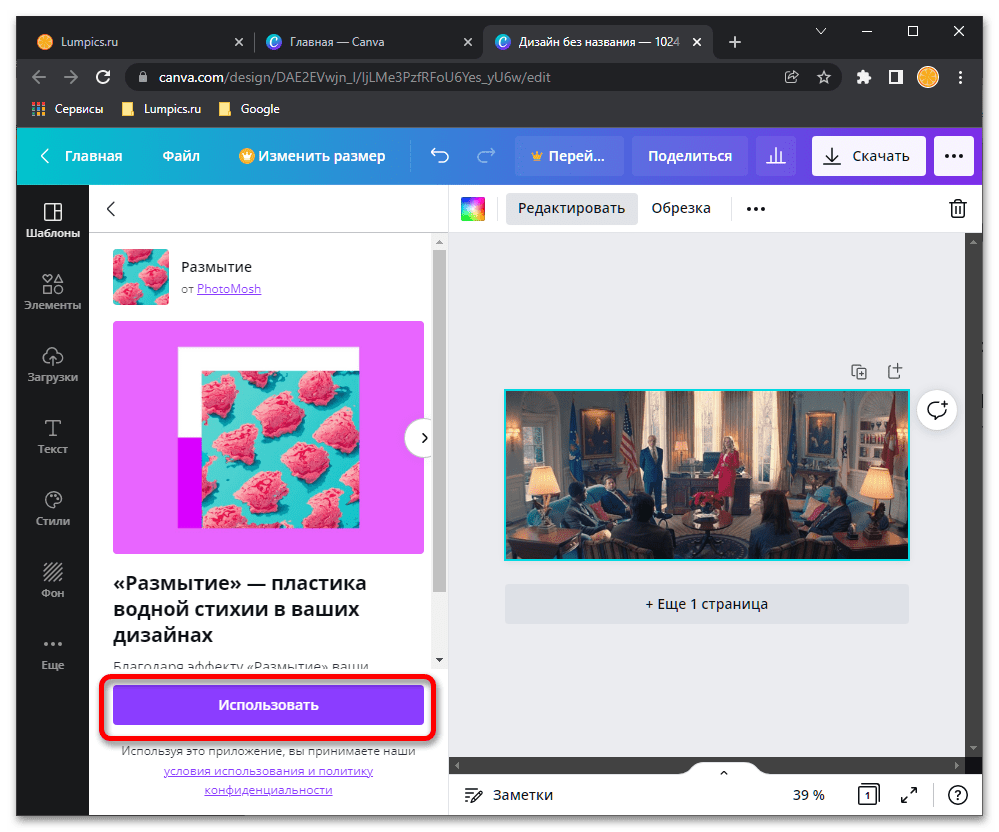Open the tab search dropdown arrow
999x832 pixels.
821,31
